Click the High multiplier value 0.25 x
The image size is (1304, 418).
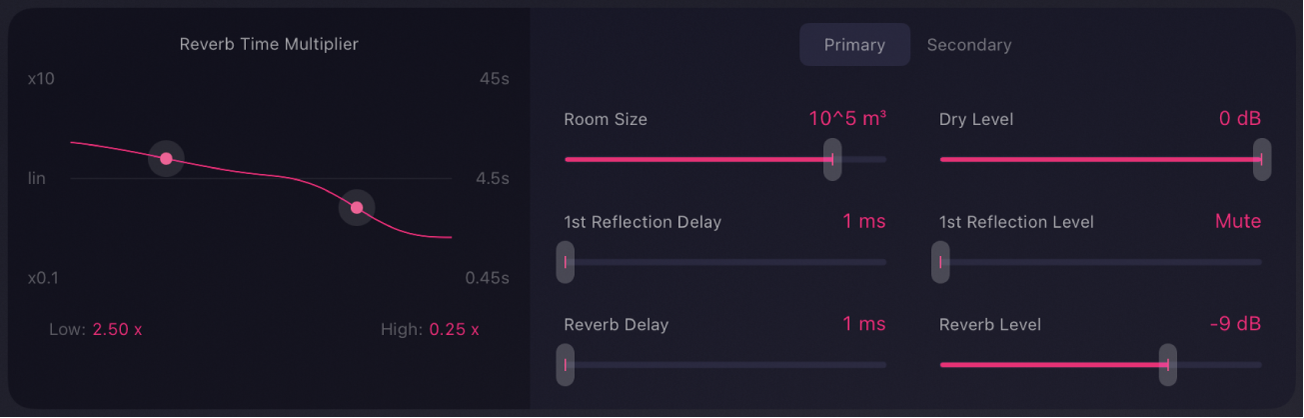click(x=454, y=330)
